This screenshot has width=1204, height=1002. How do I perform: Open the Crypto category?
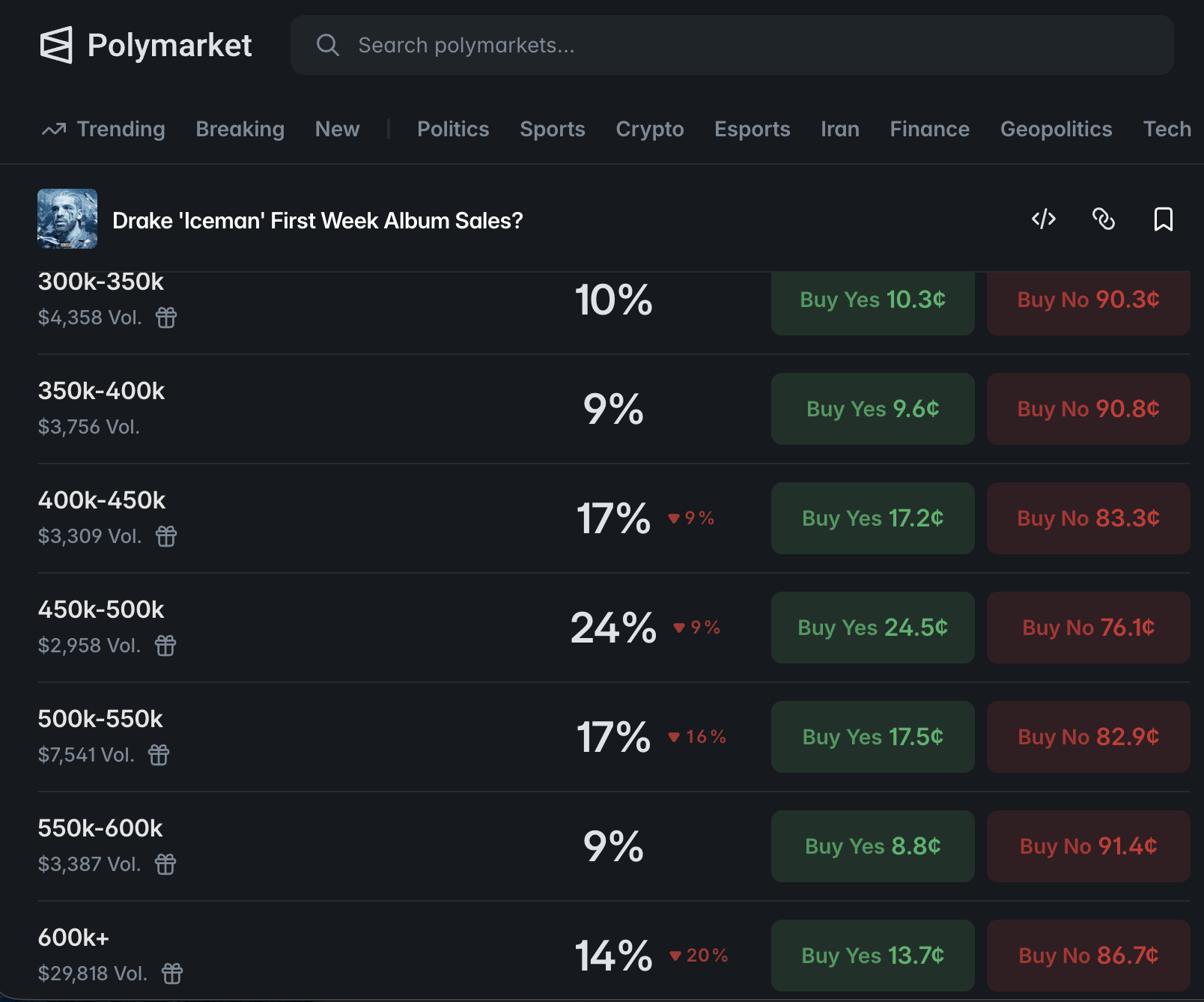pos(650,129)
